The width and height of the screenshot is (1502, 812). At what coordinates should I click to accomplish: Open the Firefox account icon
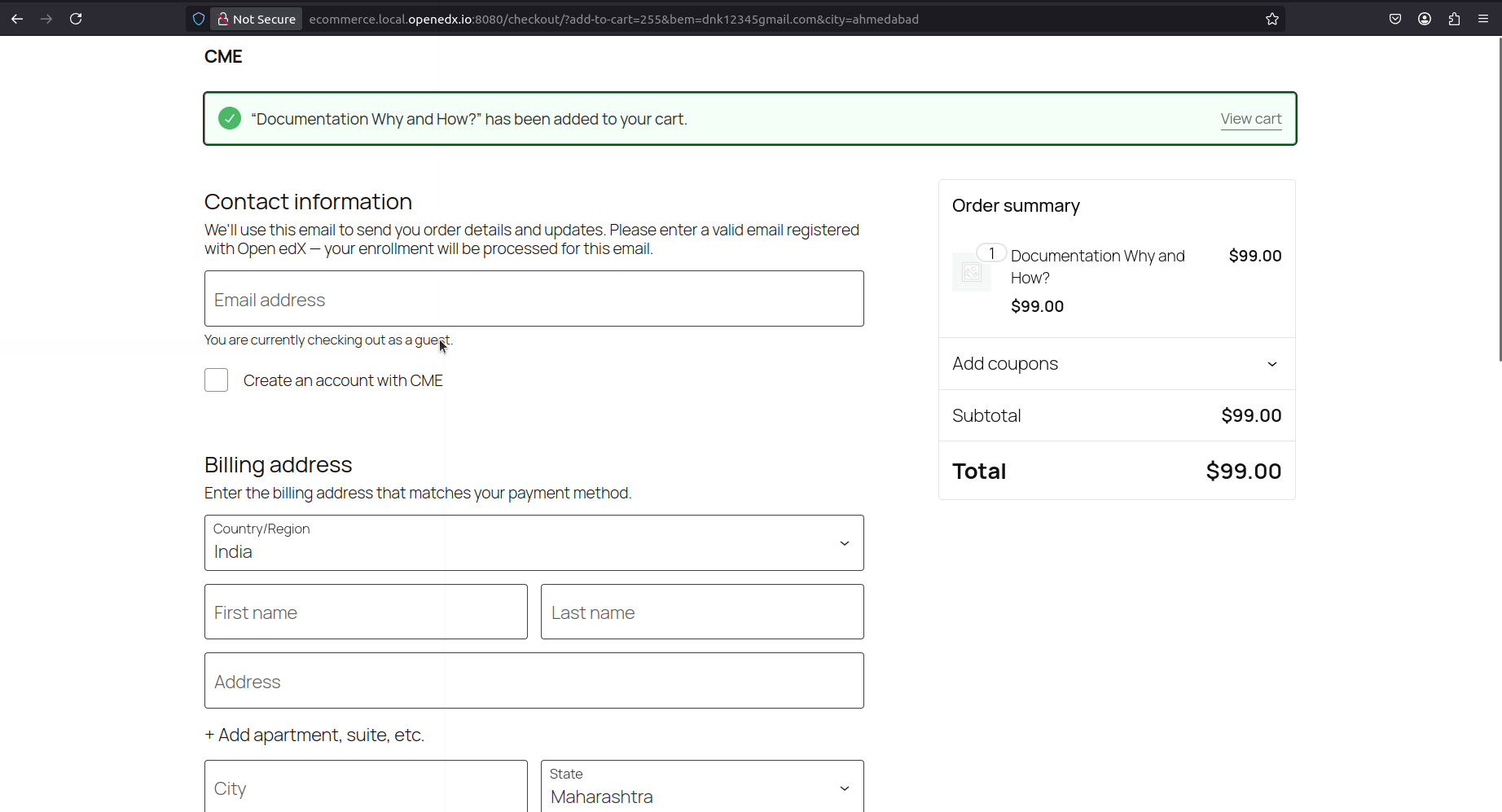tap(1424, 19)
